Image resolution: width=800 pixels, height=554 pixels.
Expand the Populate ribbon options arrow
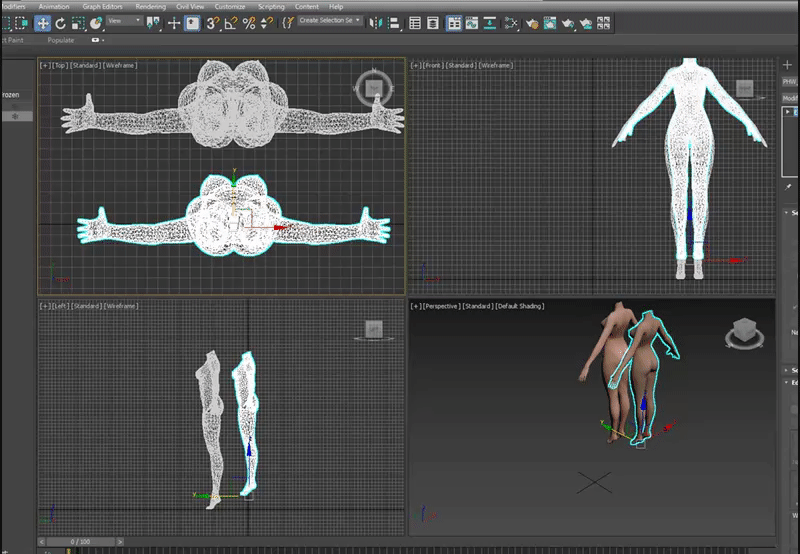pyautogui.click(x=96, y=40)
